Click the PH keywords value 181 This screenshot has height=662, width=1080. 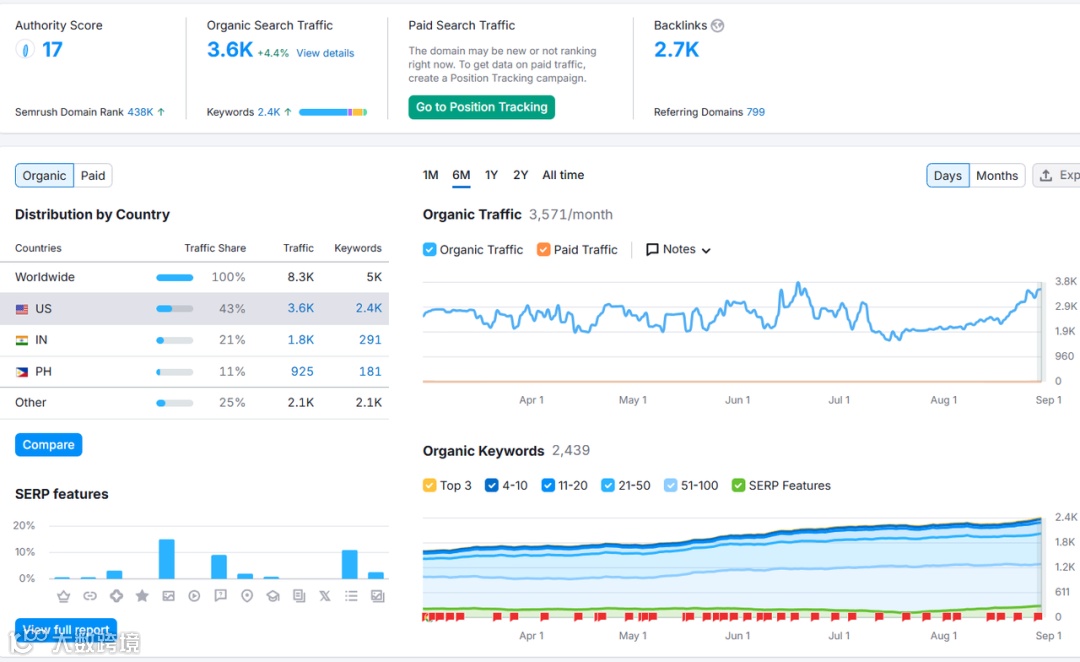371,371
